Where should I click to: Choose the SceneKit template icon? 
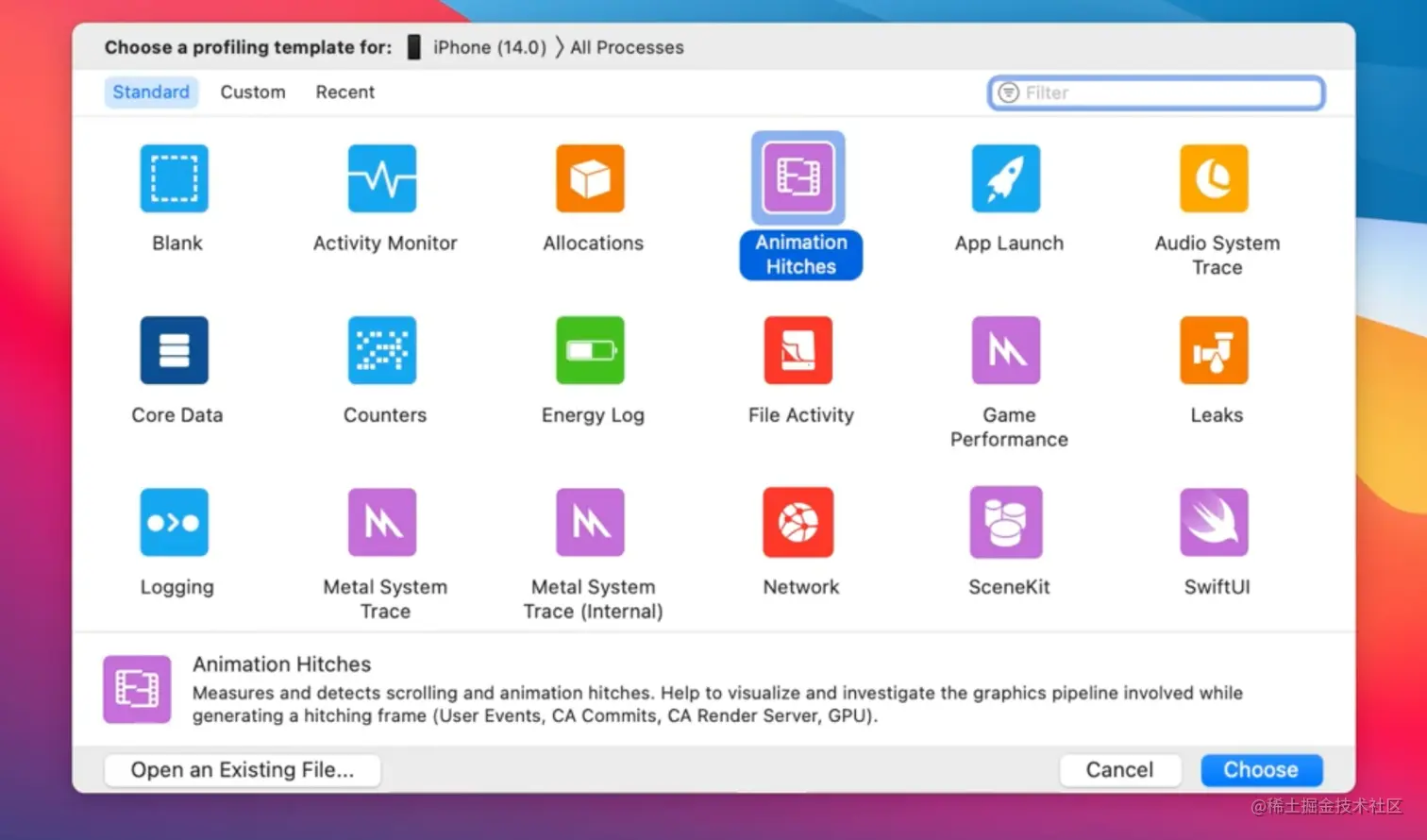tap(1006, 522)
